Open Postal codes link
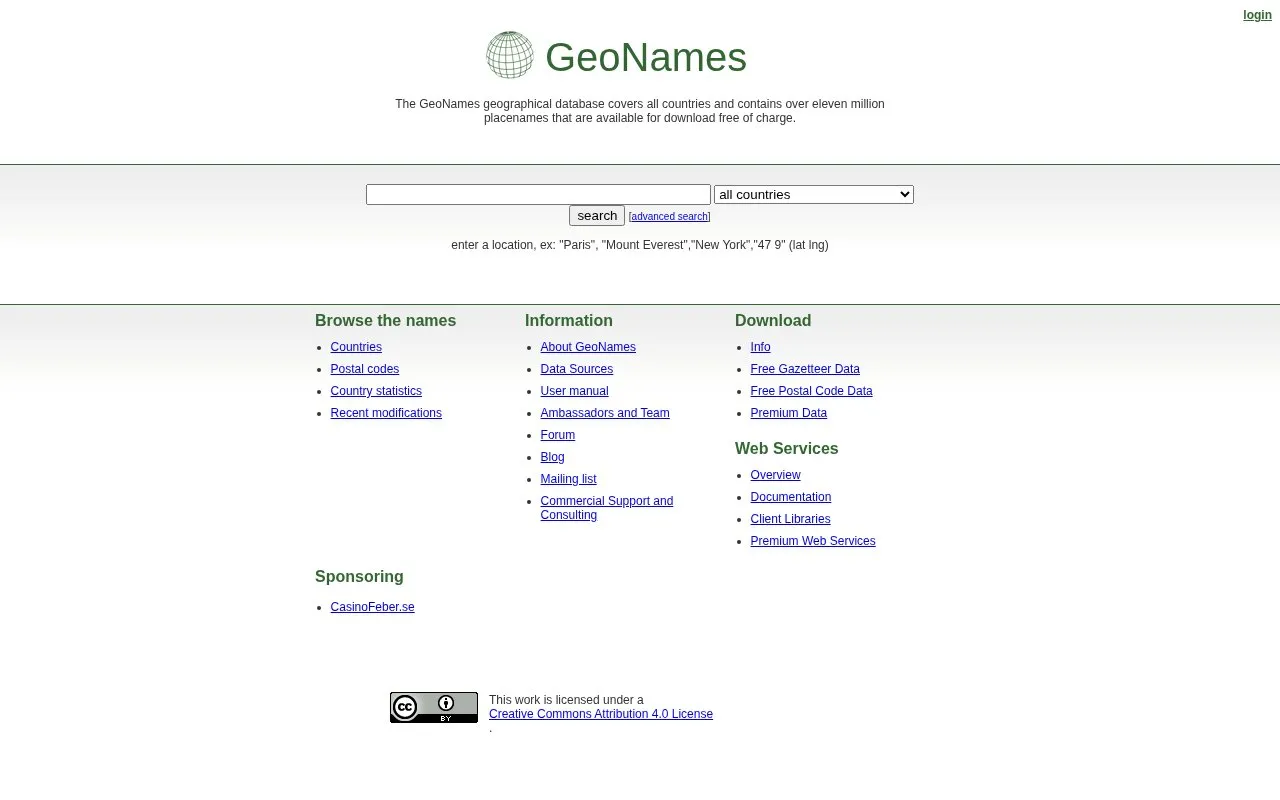This screenshot has width=1280, height=800. click(x=365, y=369)
